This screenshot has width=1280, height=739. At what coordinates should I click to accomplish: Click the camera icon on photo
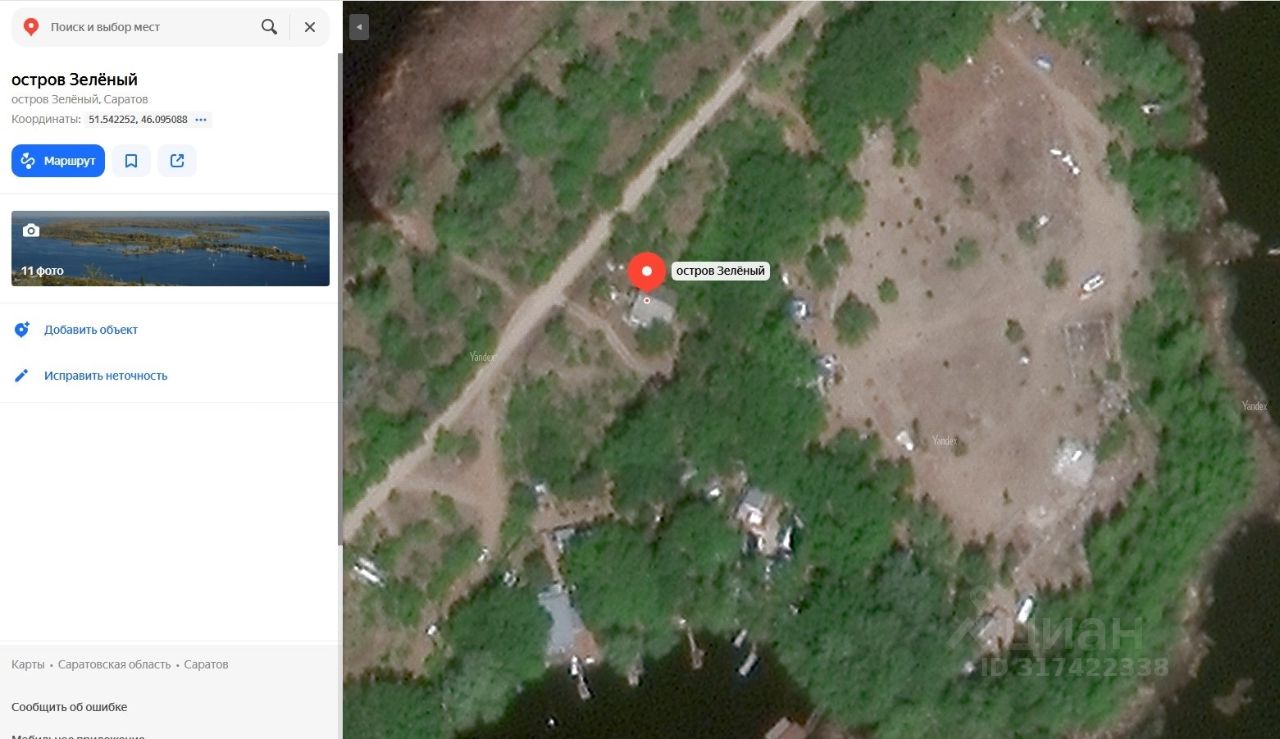[x=31, y=231]
